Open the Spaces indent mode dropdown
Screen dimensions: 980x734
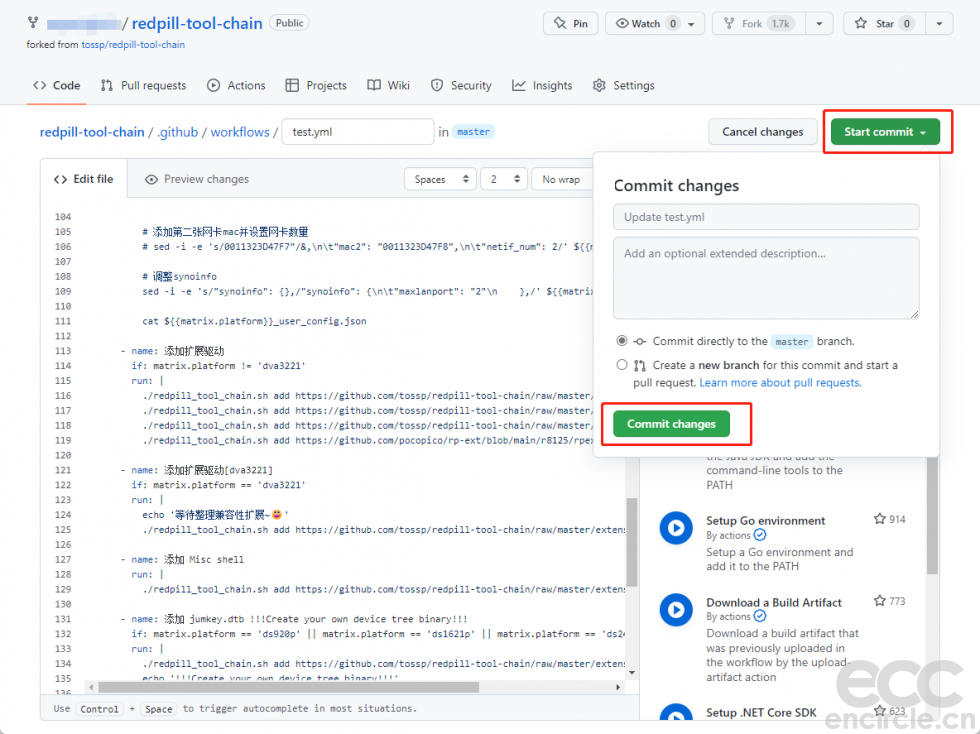pyautogui.click(x=441, y=179)
